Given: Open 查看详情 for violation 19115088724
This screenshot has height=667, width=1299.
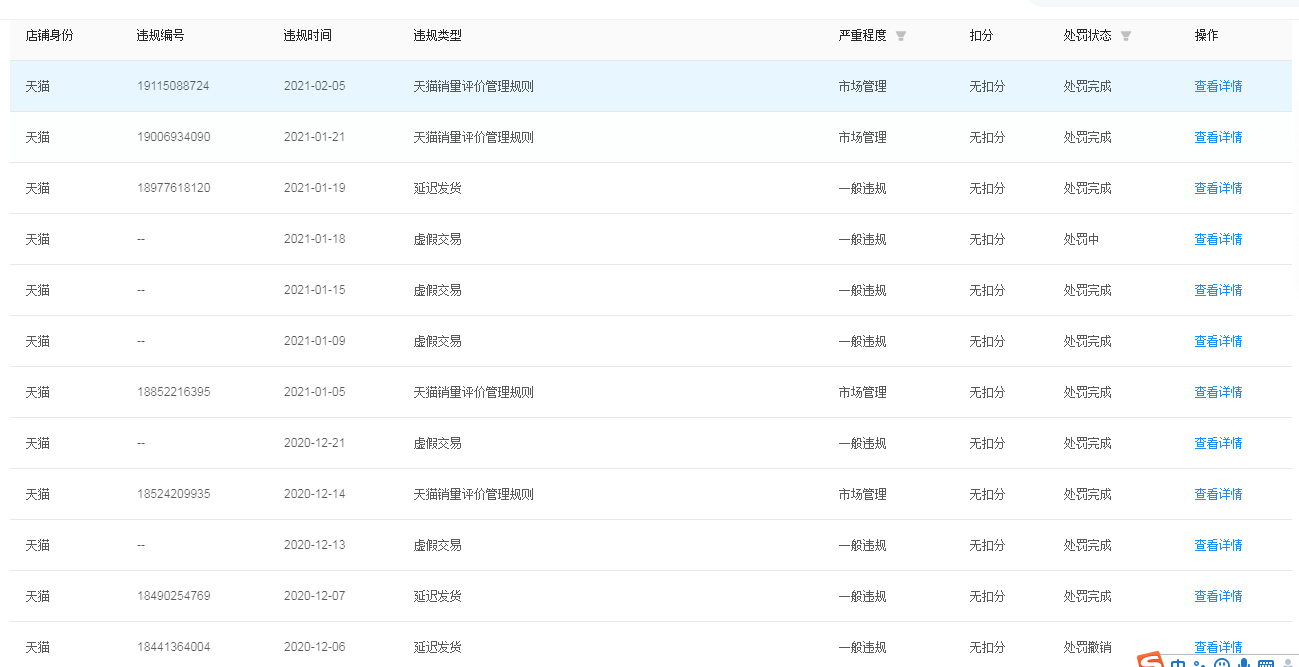Looking at the screenshot, I should point(1218,86).
